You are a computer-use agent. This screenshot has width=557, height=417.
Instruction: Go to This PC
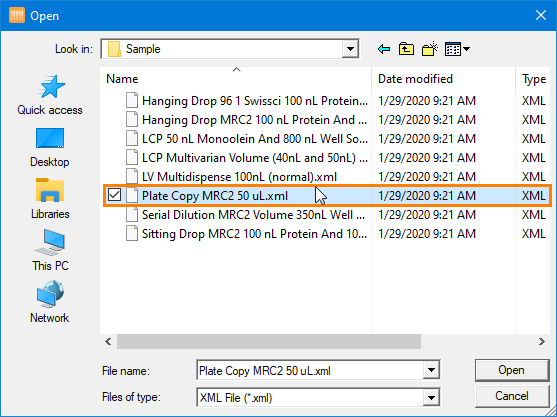click(x=50, y=251)
